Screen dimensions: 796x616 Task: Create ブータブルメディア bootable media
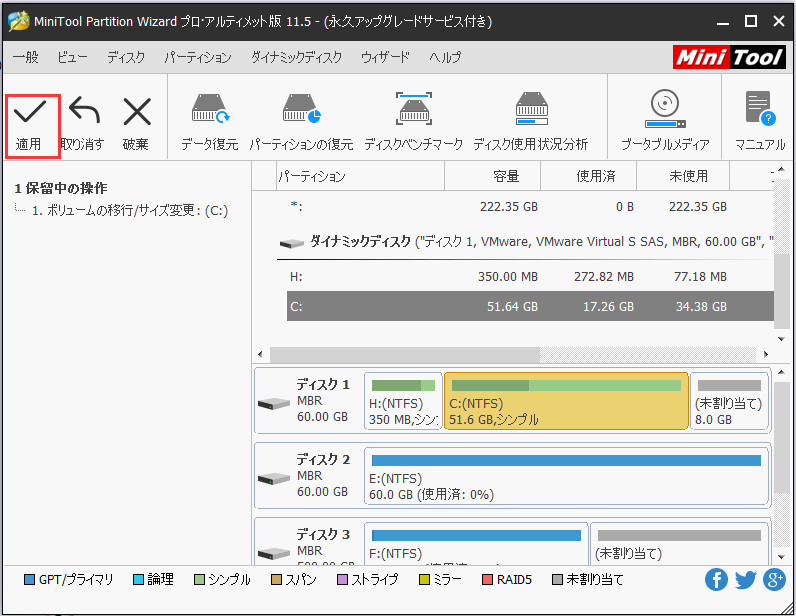664,108
